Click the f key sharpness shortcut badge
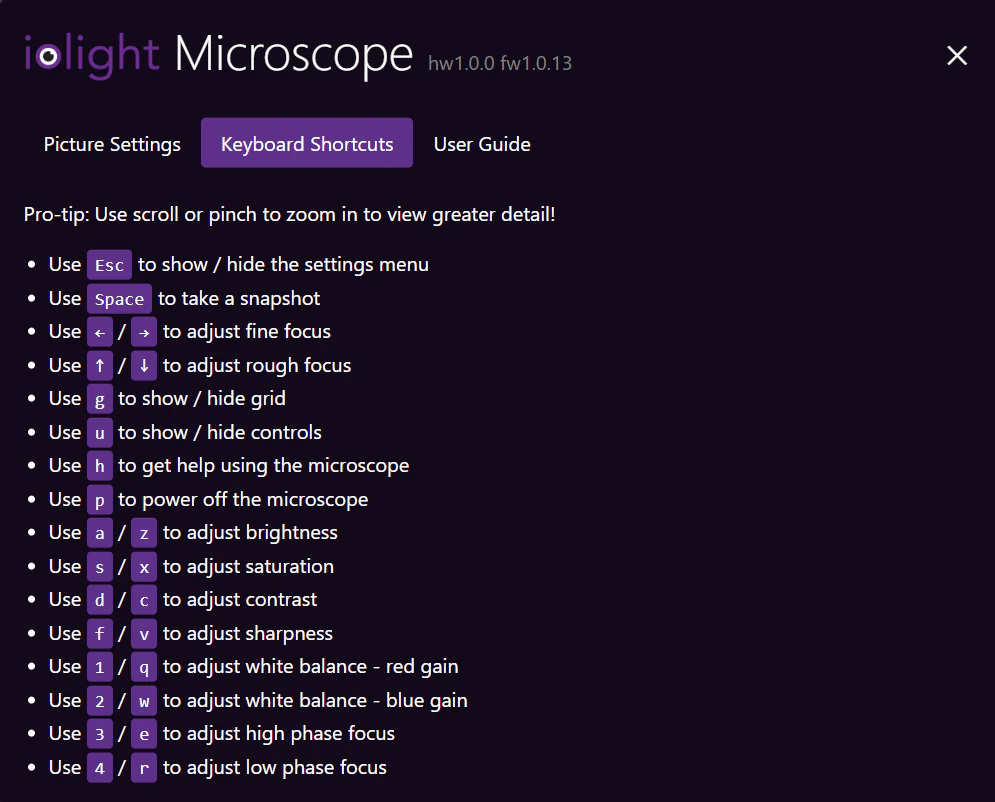Image resolution: width=995 pixels, height=802 pixels. click(99, 633)
